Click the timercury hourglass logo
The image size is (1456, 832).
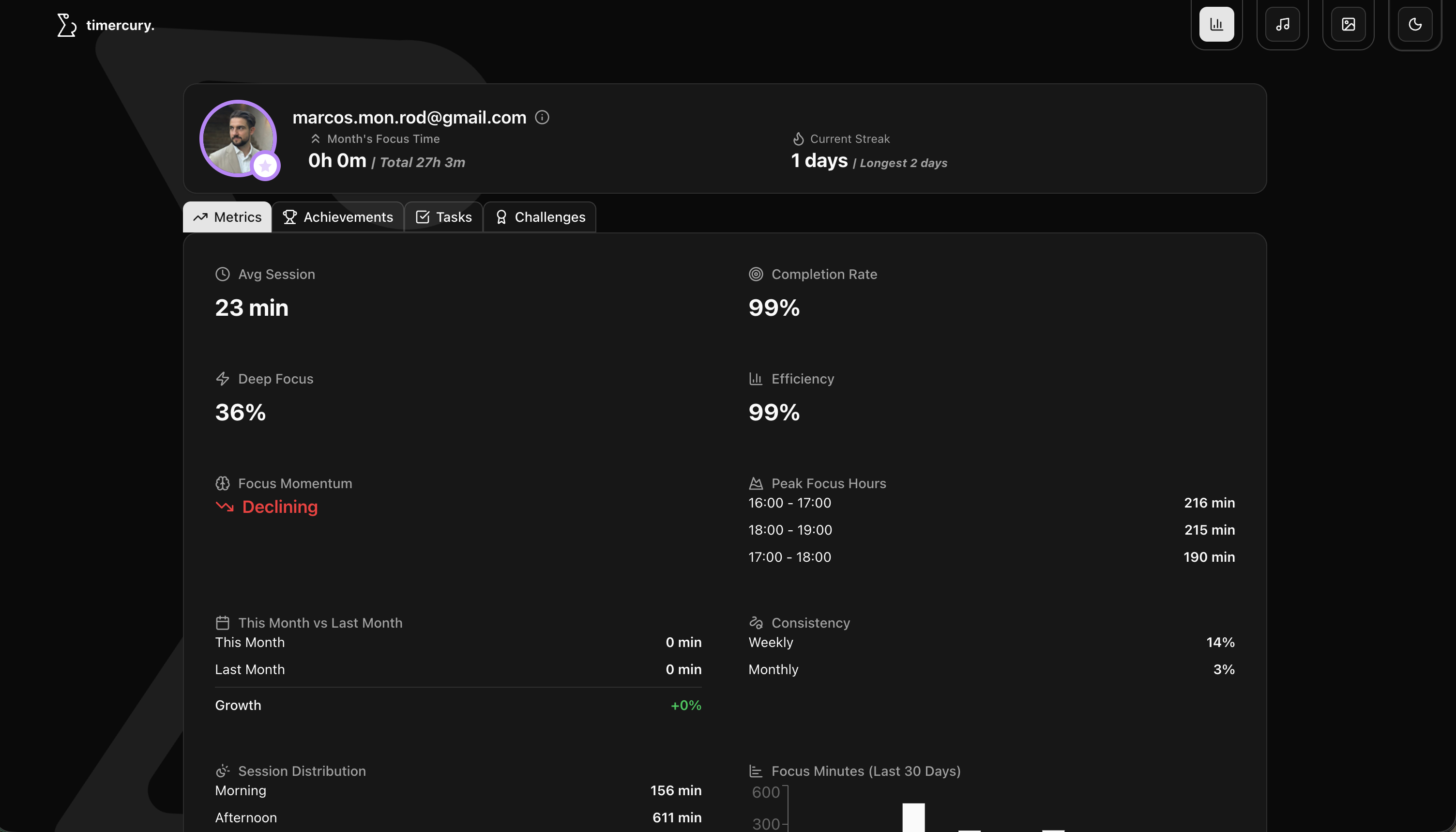coord(67,25)
